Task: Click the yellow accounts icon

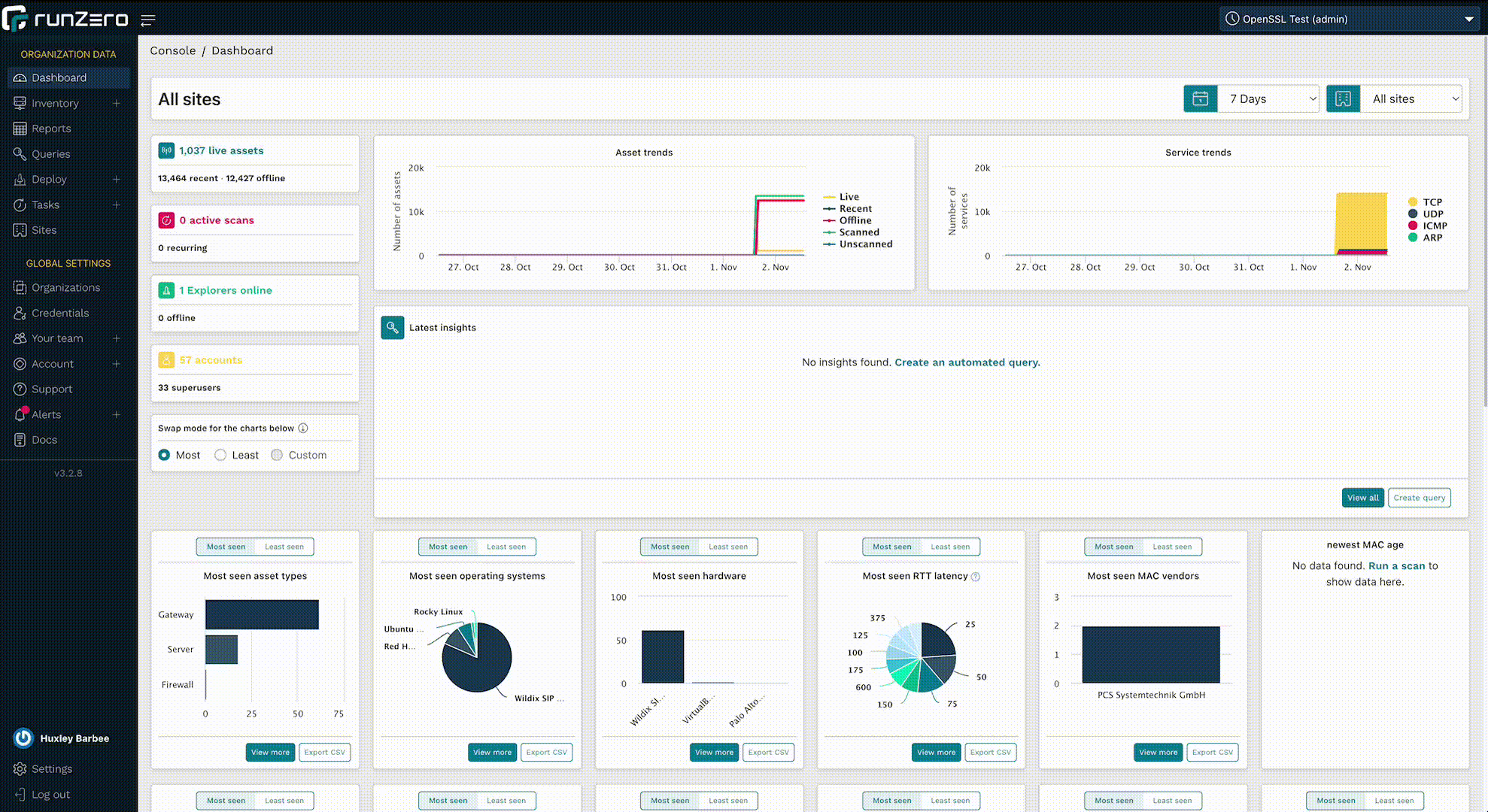Action: pos(166,360)
